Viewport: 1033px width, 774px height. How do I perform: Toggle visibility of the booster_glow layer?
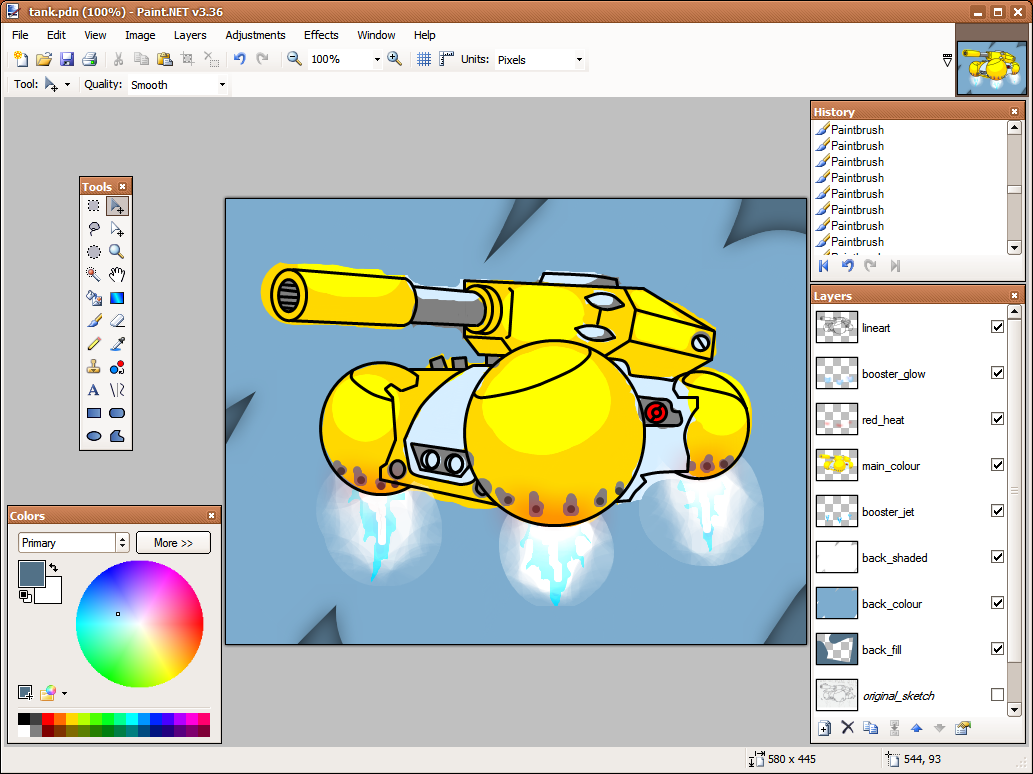997,373
